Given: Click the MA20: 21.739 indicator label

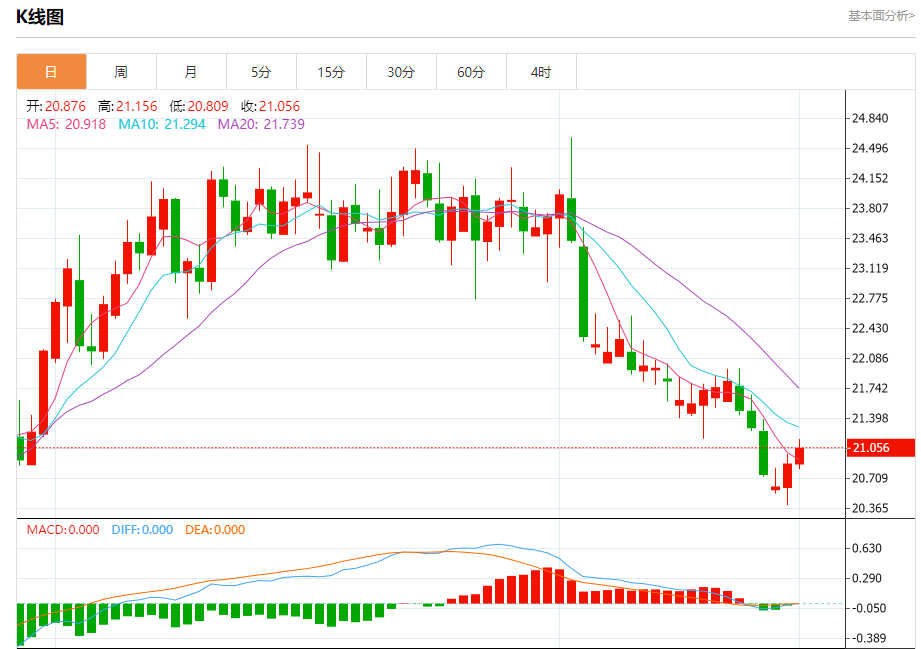Looking at the screenshot, I should pyautogui.click(x=261, y=124).
